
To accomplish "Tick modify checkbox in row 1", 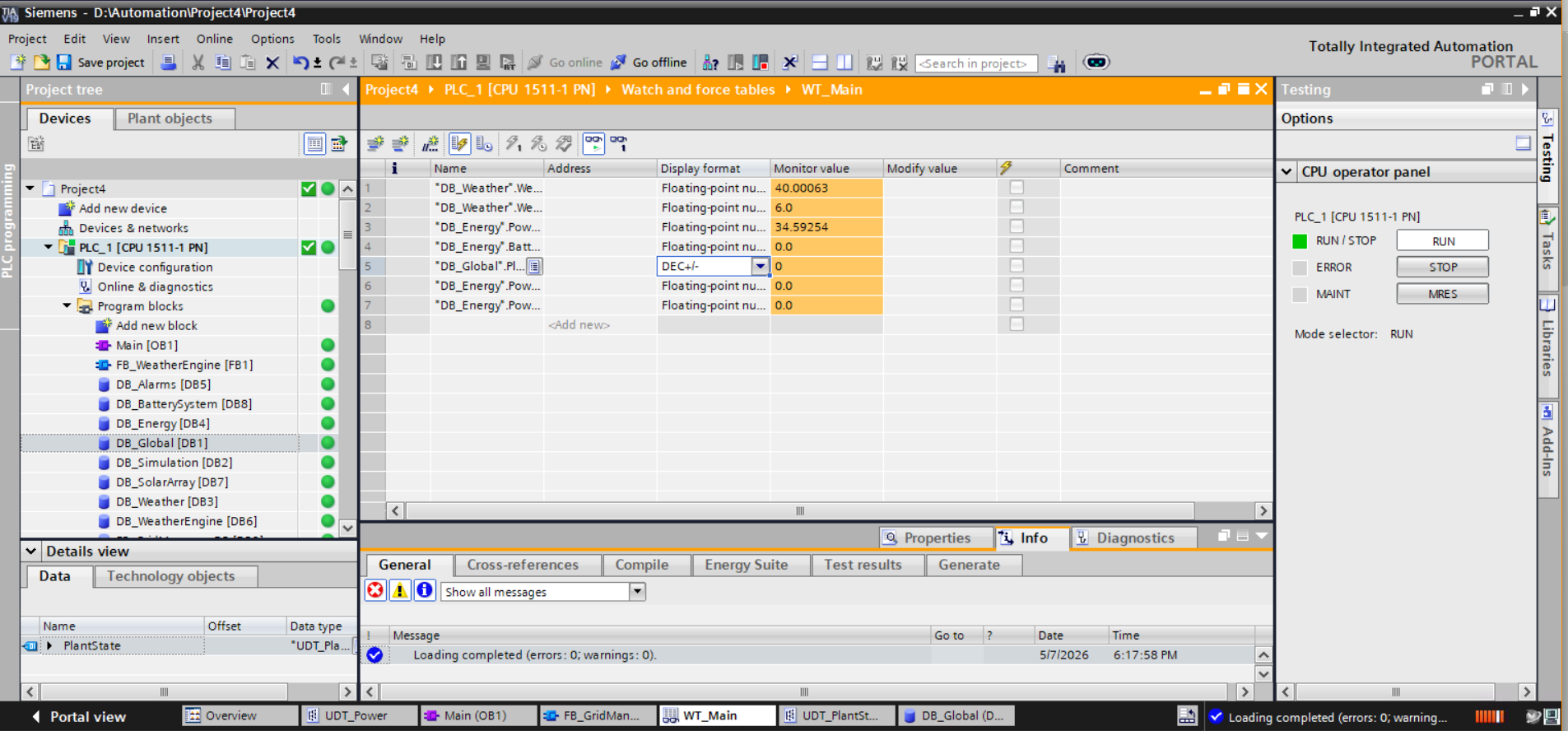I will point(1017,188).
